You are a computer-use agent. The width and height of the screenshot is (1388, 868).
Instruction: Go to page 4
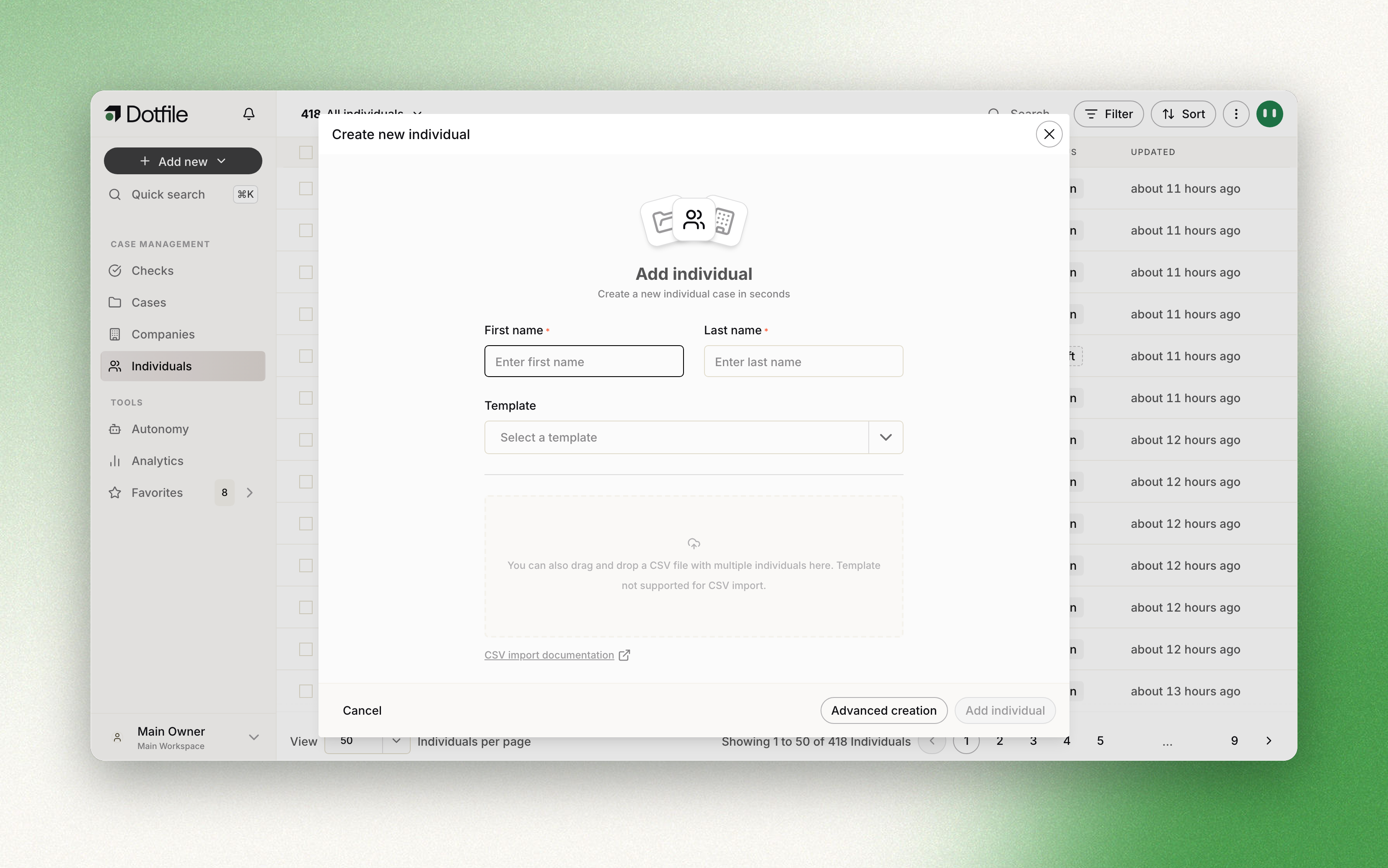[x=1067, y=741]
